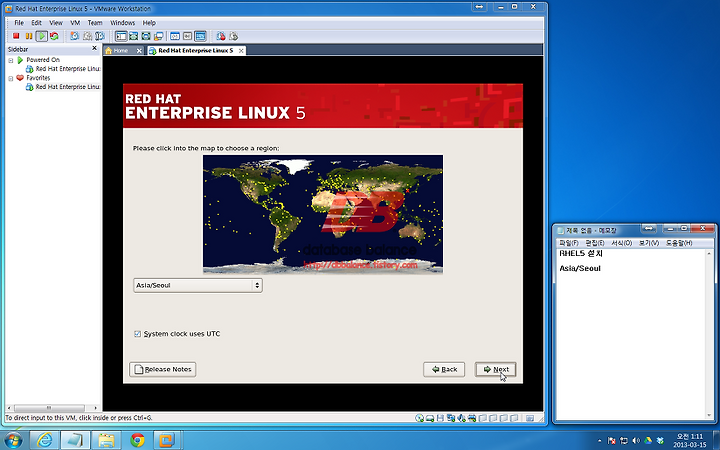720x450 pixels.
Task: Enter full screen mode via toolbar icon
Action: click(x=146, y=36)
